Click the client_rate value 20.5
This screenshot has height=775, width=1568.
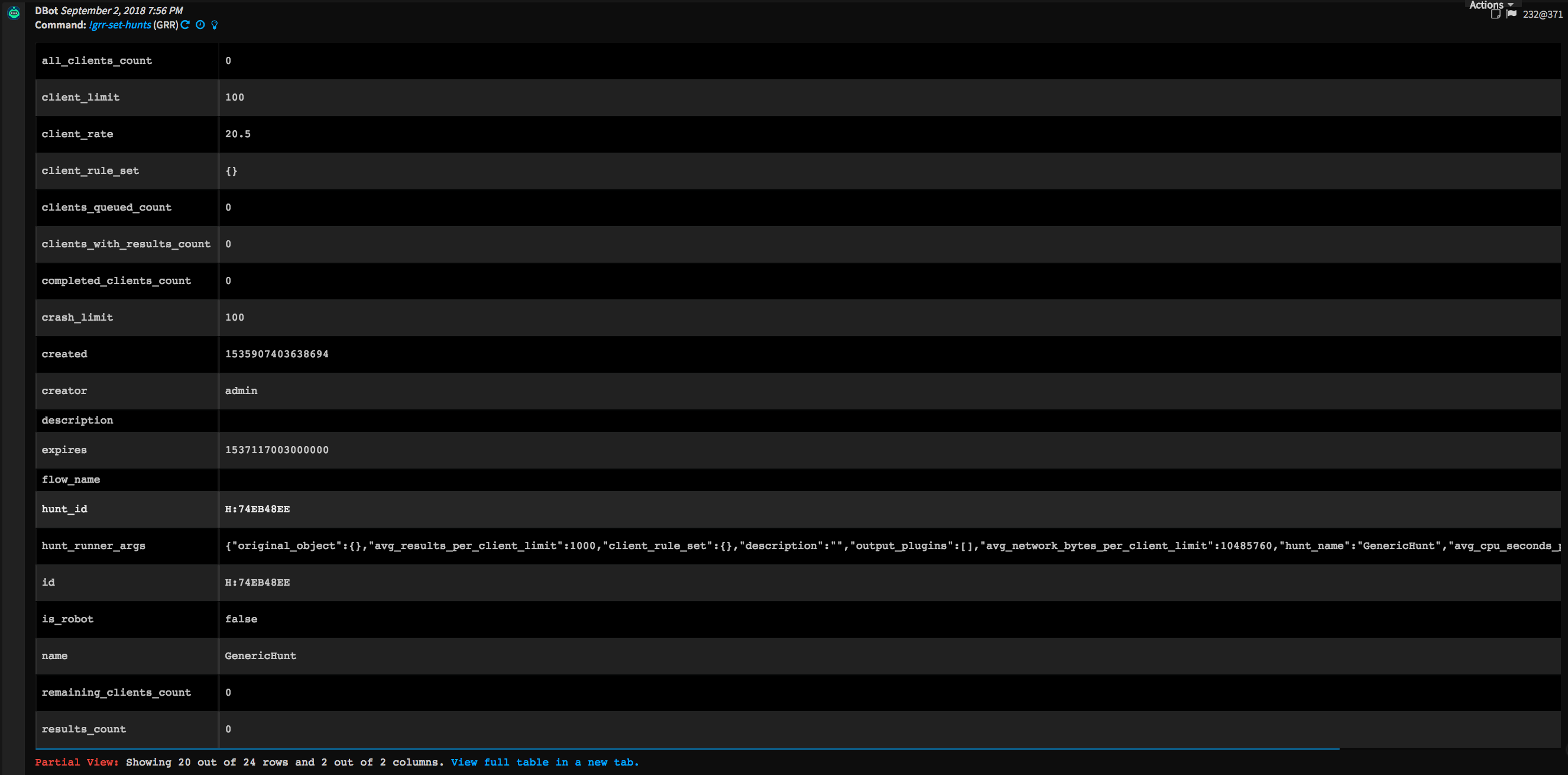[238, 134]
